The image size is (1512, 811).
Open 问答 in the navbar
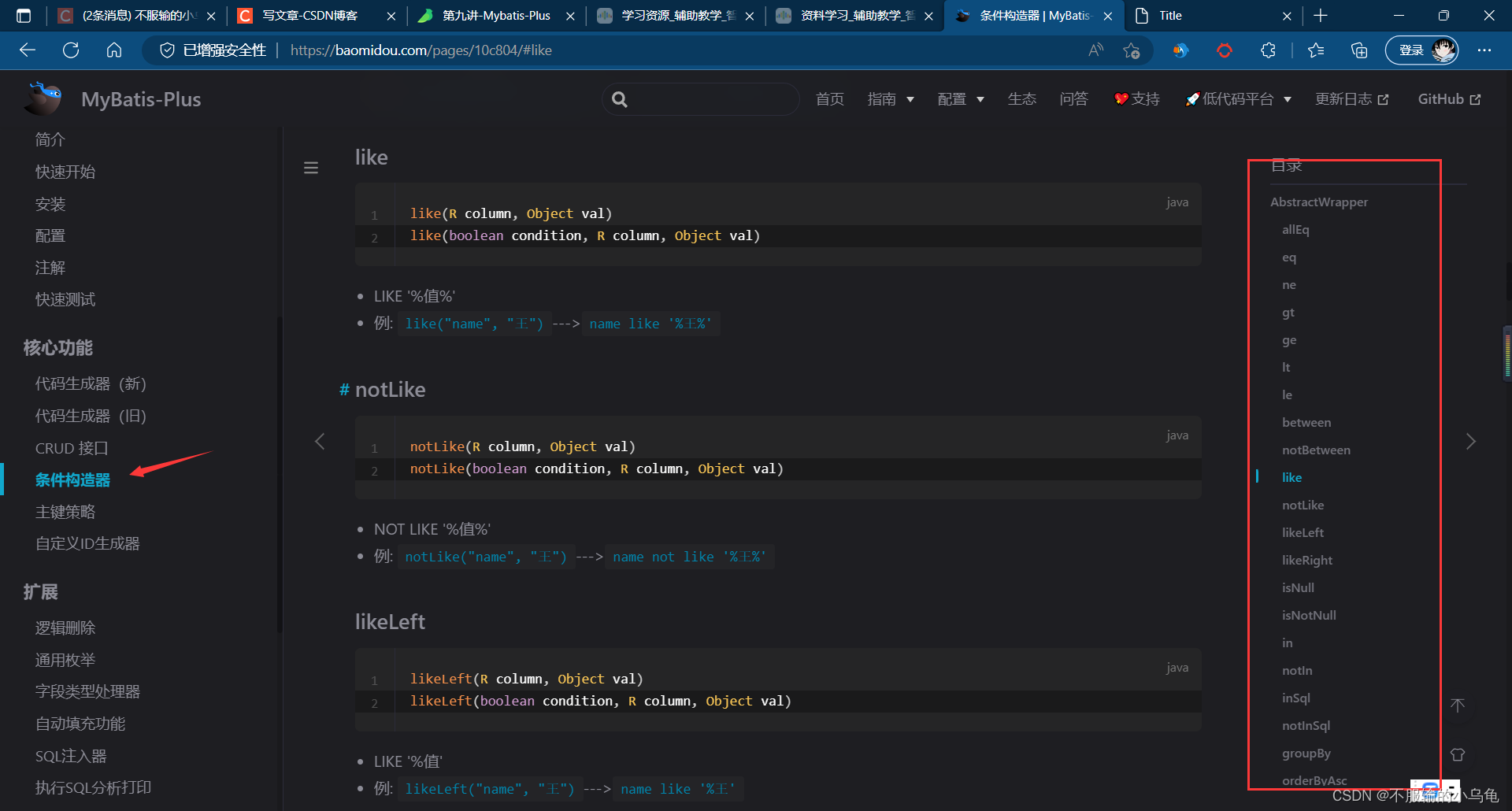click(x=1074, y=99)
